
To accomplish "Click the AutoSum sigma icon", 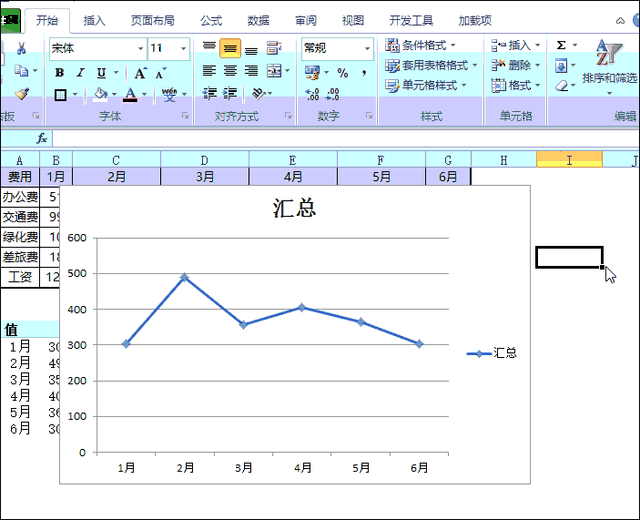I will click(x=561, y=45).
